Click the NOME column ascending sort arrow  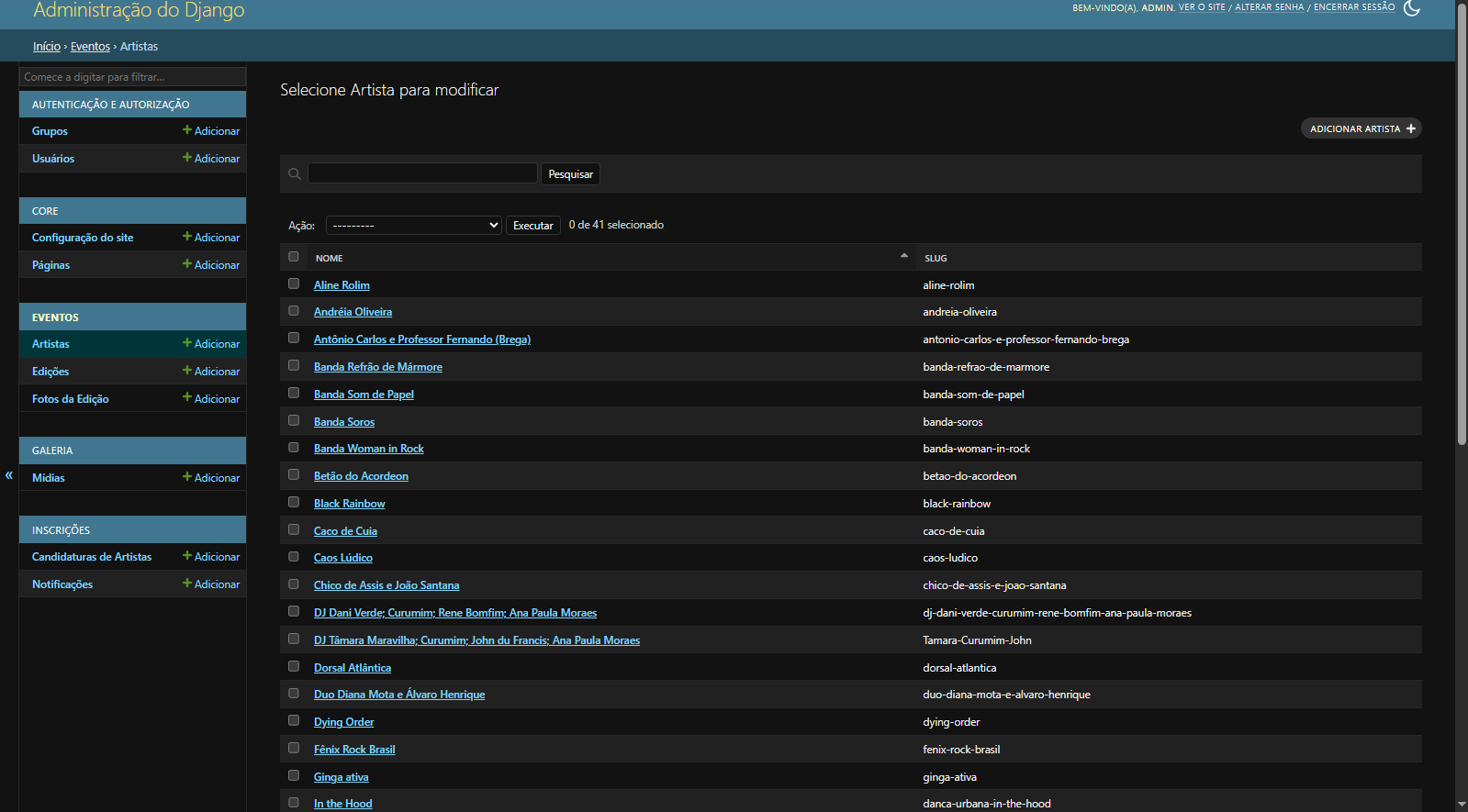(x=904, y=256)
